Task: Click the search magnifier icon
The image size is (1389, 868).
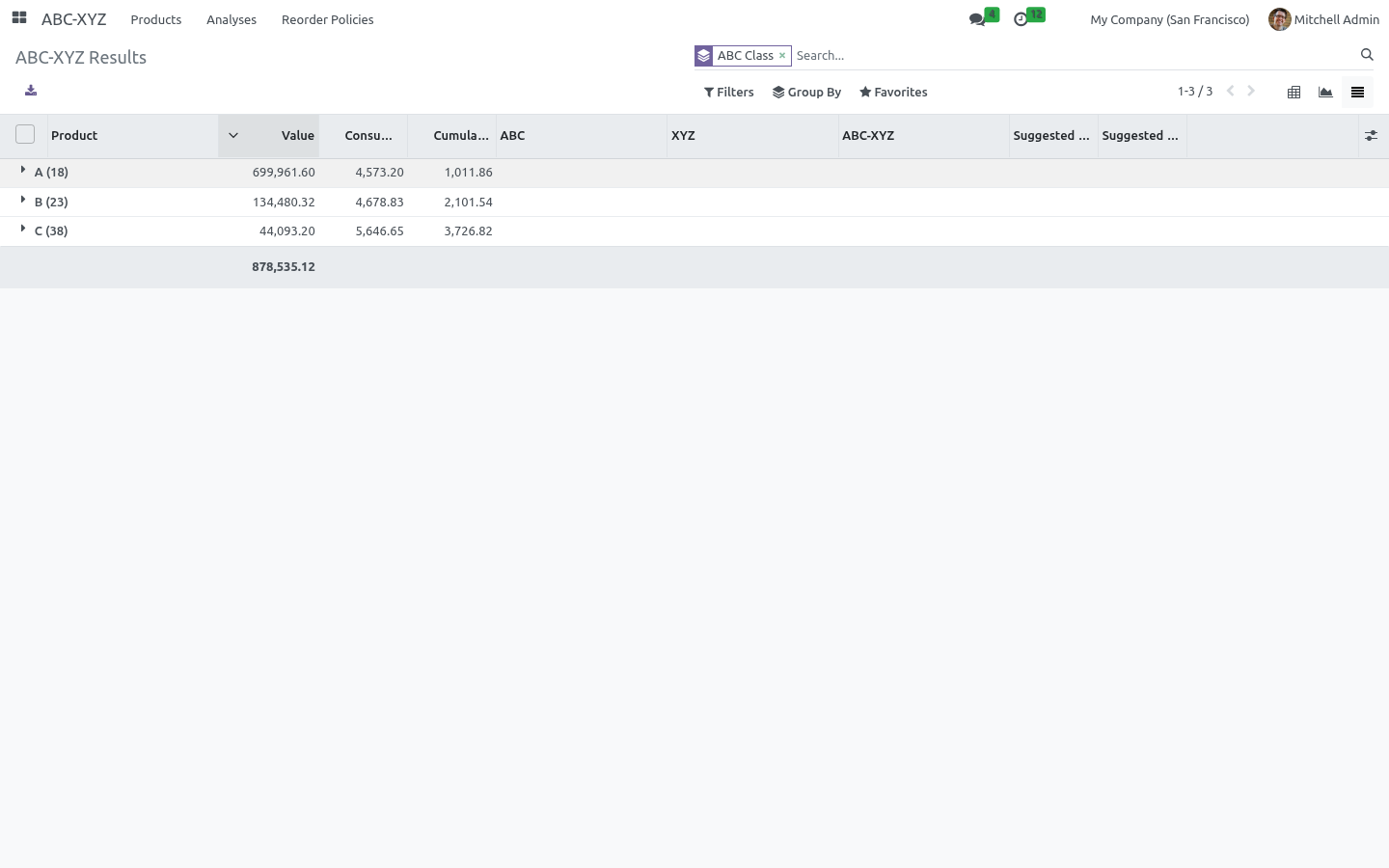Action: (x=1367, y=55)
